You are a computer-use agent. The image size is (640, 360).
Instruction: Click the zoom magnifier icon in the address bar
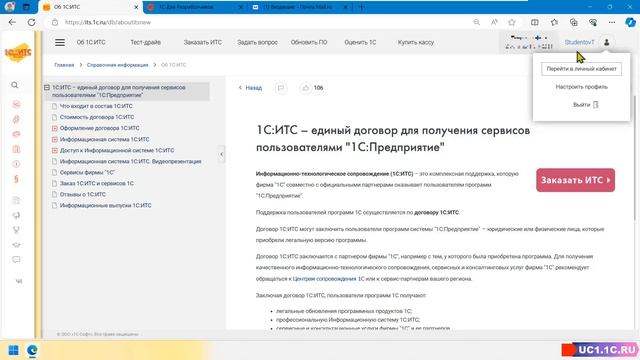click(476, 22)
